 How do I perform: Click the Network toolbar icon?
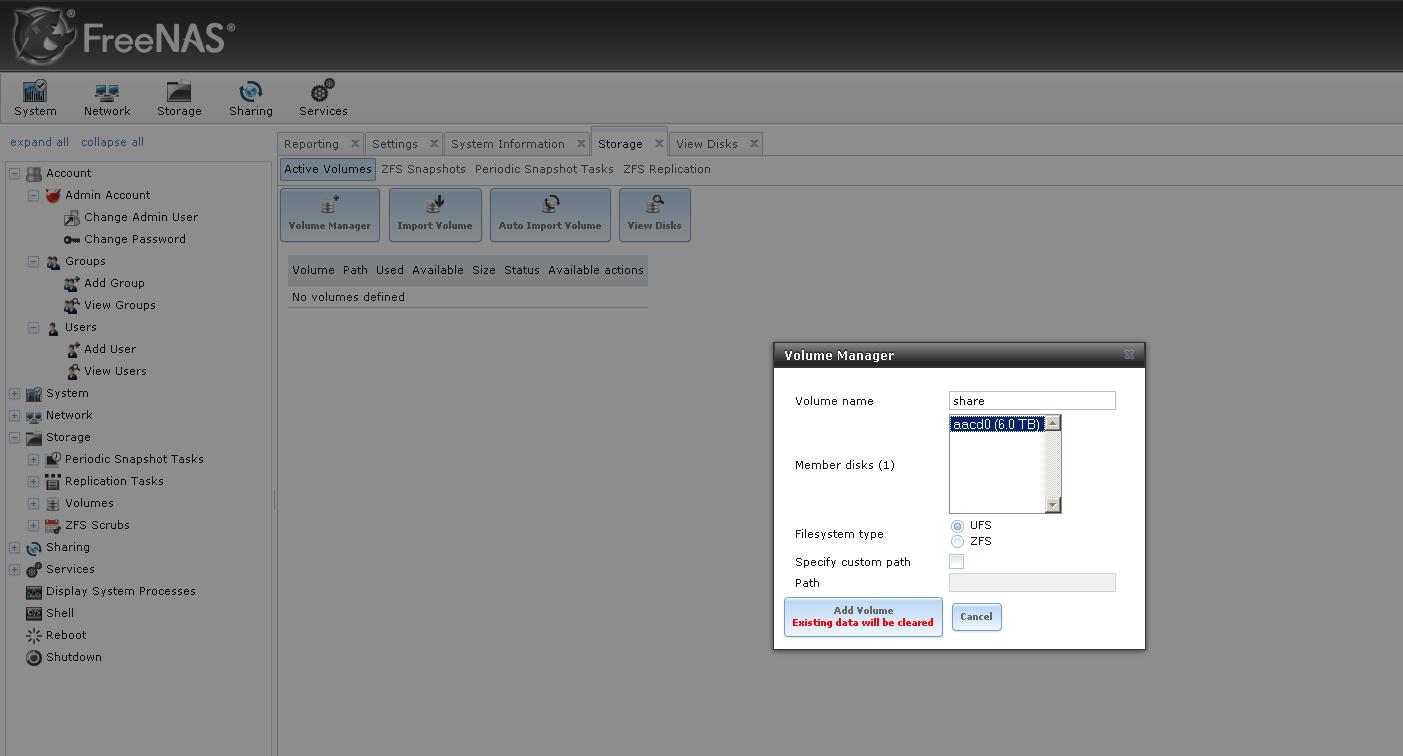(x=107, y=93)
